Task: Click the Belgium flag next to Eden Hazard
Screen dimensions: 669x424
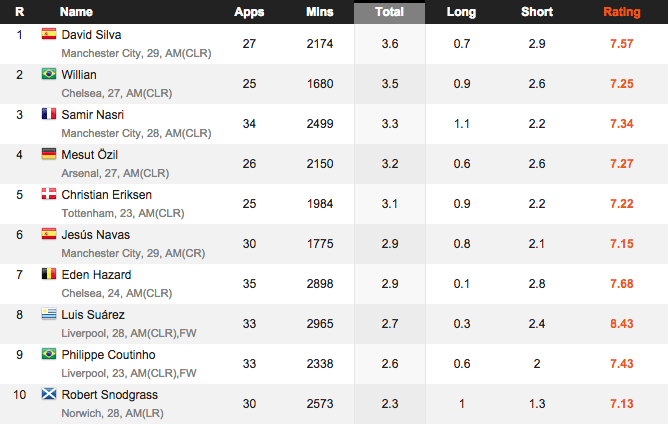Action: 49,274
